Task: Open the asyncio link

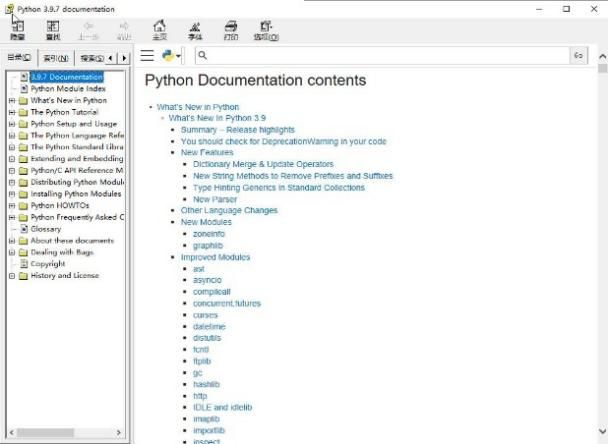Action: pyautogui.click(x=207, y=280)
